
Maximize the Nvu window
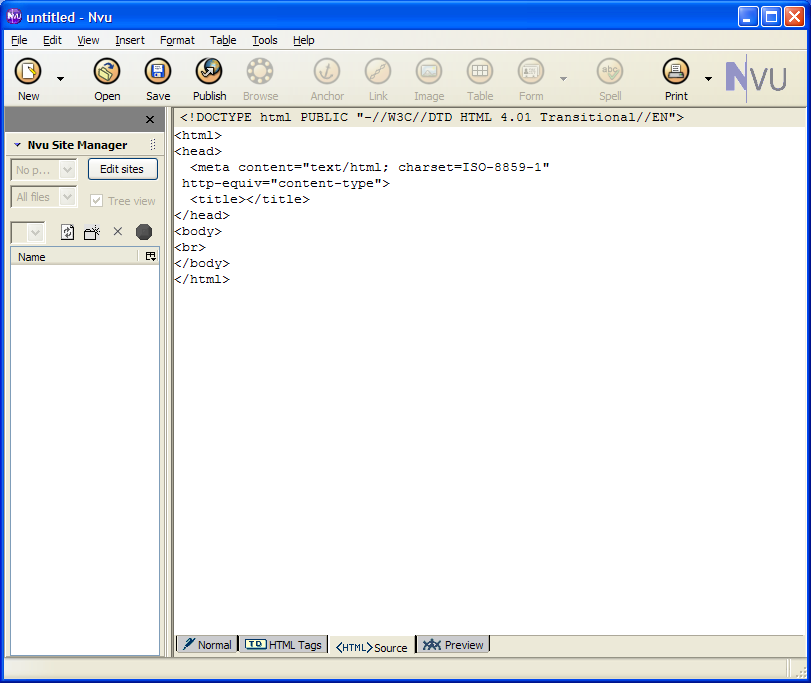point(771,17)
